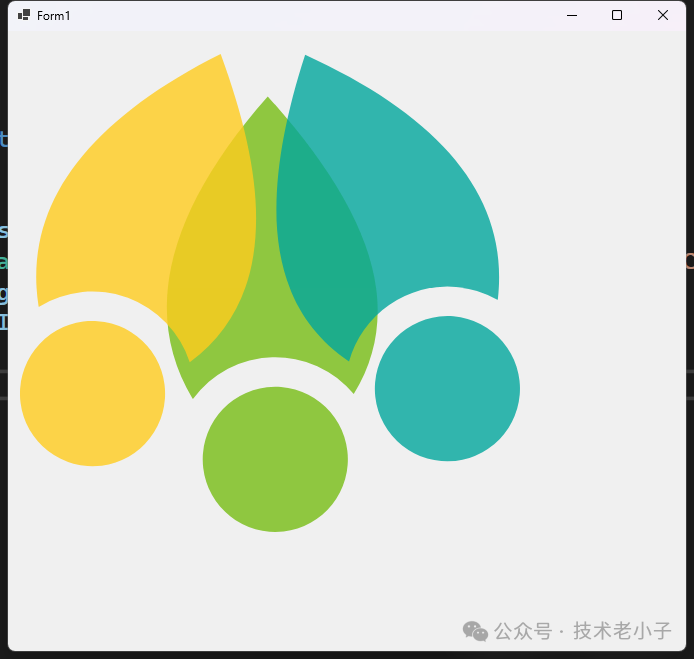Close the Form1 window
The image size is (694, 659).
click(662, 15)
